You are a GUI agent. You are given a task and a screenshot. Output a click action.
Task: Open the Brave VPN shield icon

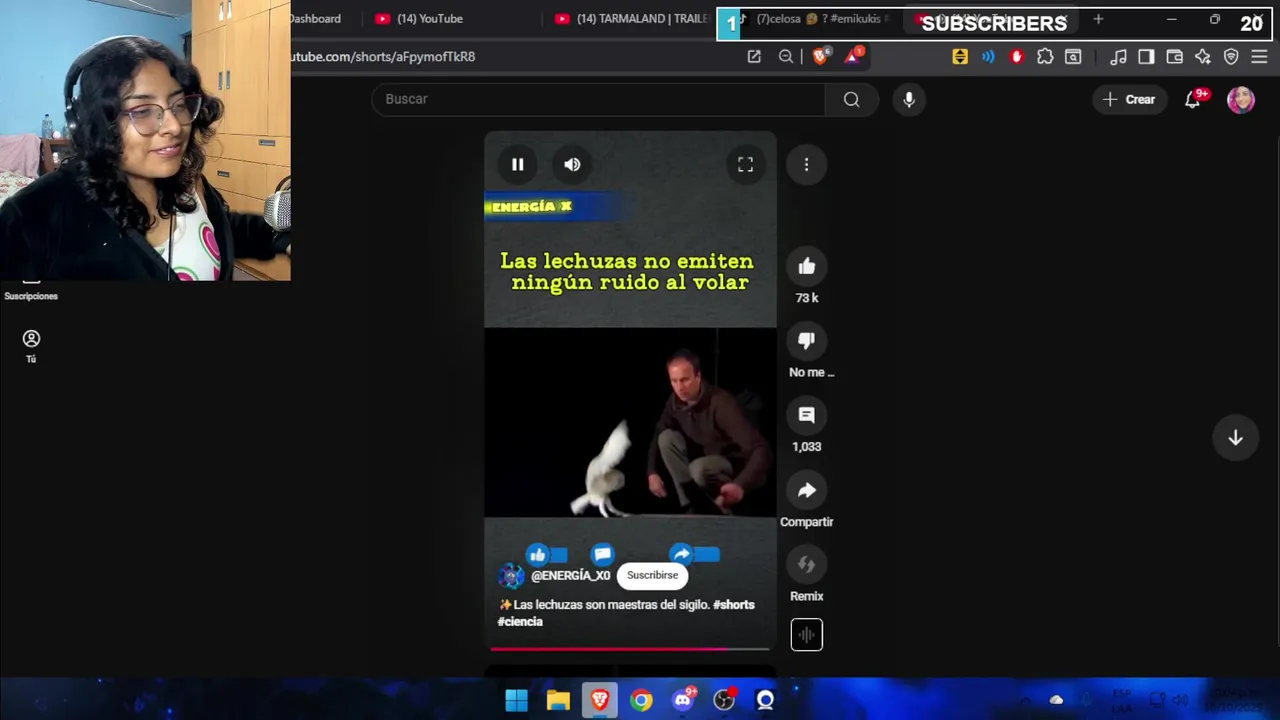click(x=1231, y=57)
